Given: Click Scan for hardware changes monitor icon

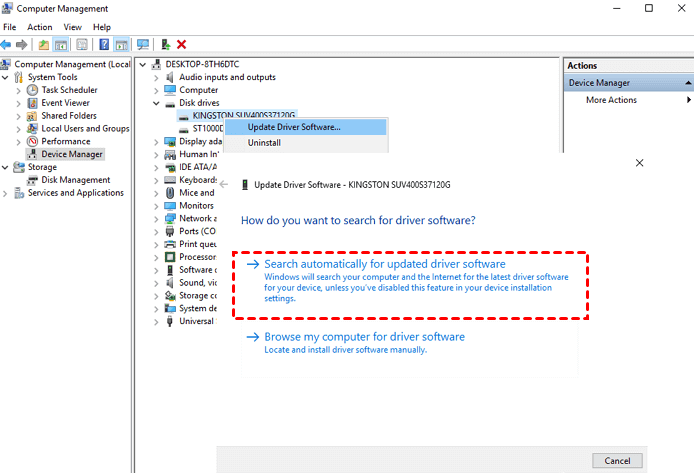Looking at the screenshot, I should [x=143, y=44].
